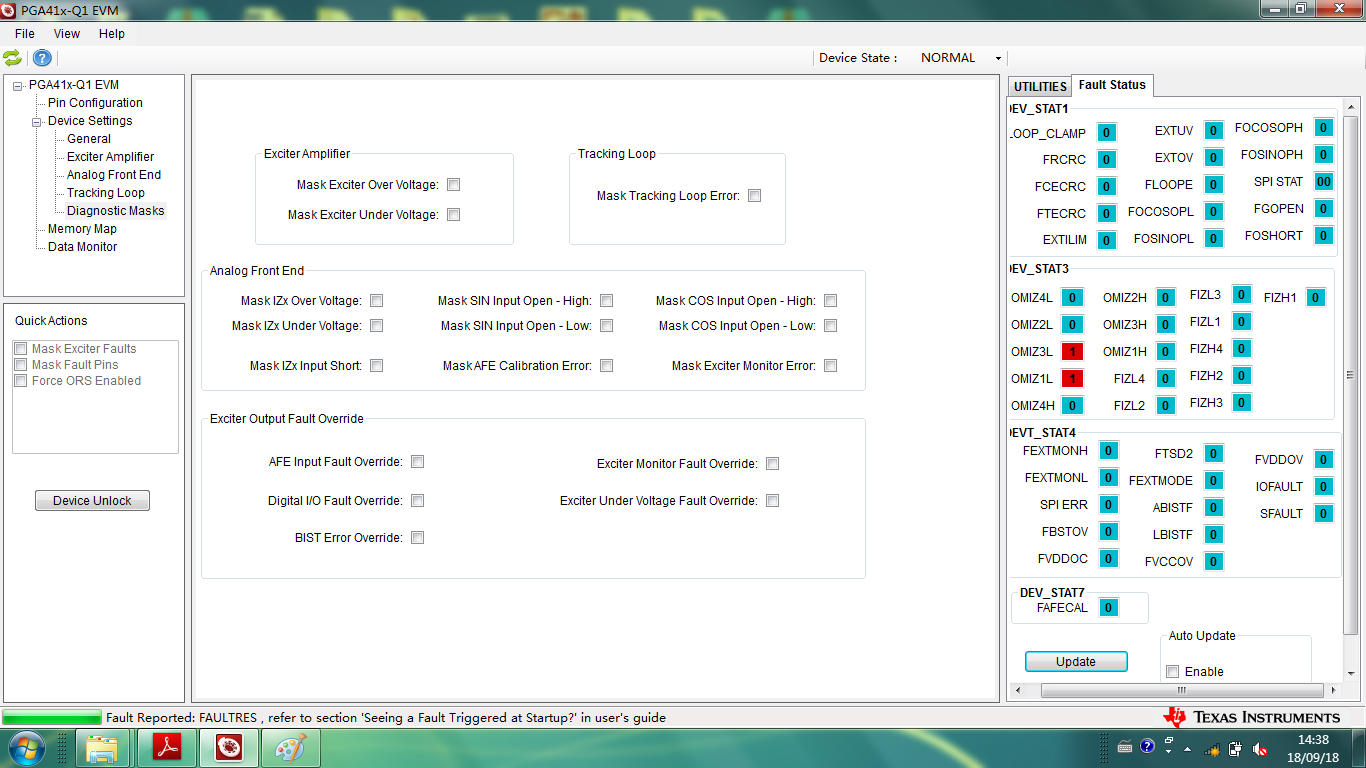Switch to the PGA41x EVM taskbar icon
1366x768 pixels.
229,748
